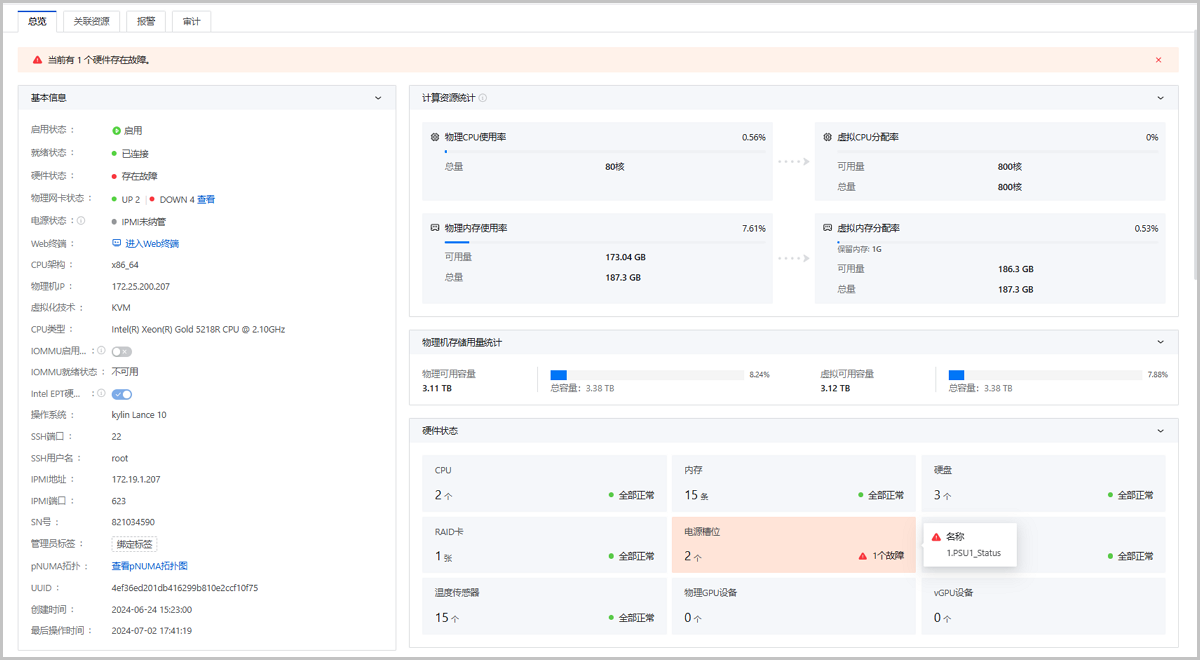Click the green 启用 status icon
The image size is (1200, 660).
coord(116,131)
